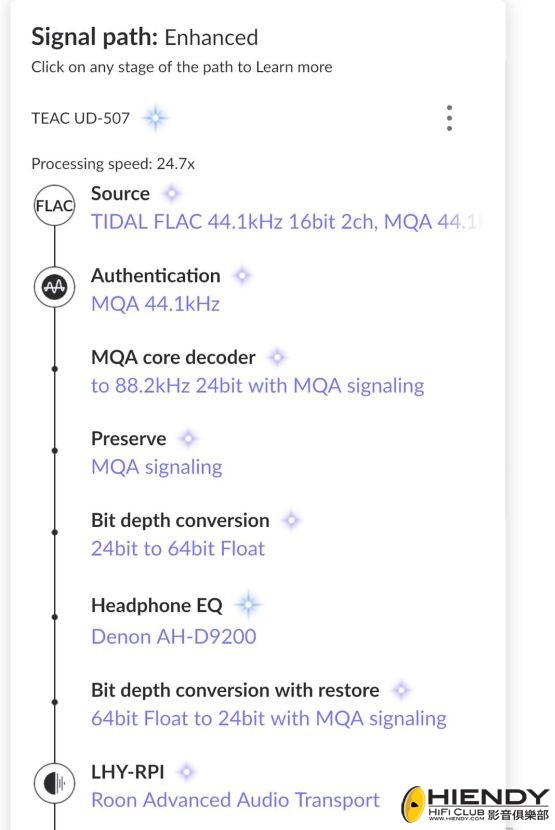555x830 pixels.
Task: Select the '24bit to 64bit Float' stage
Action: tap(178, 549)
